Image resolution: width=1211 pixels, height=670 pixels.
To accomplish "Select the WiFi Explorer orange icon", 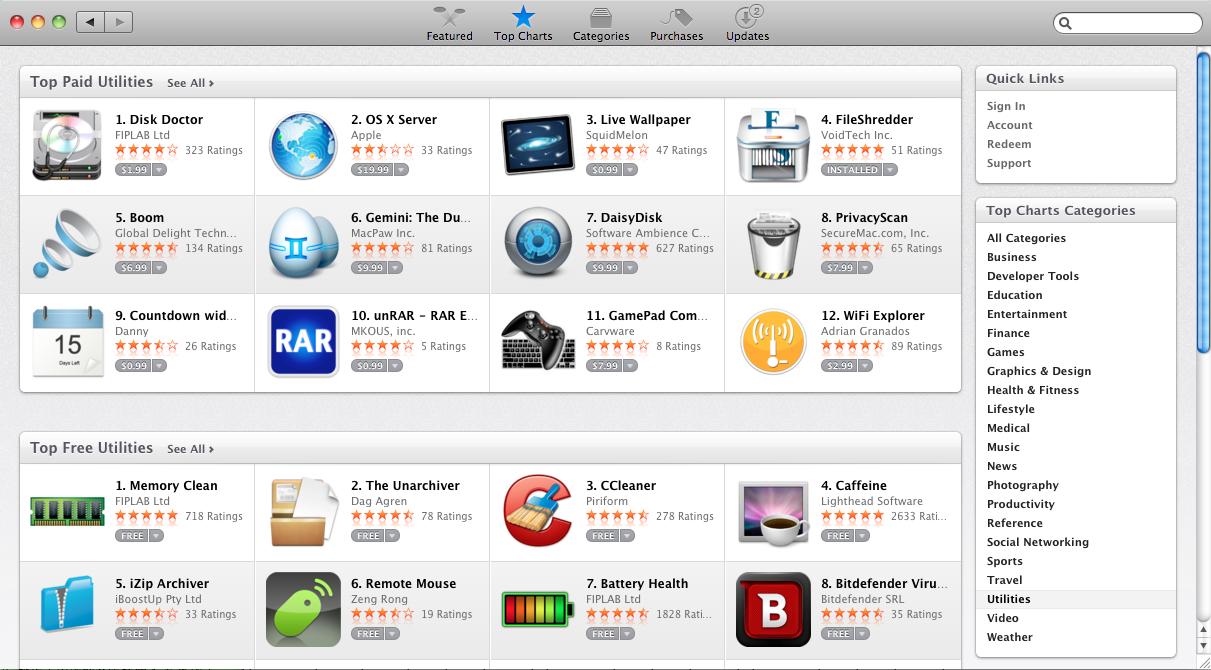I will coord(773,342).
